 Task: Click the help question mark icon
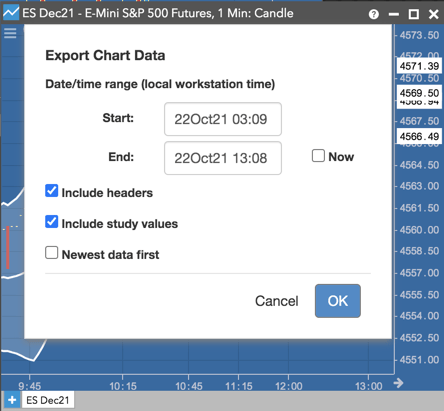coord(374,14)
